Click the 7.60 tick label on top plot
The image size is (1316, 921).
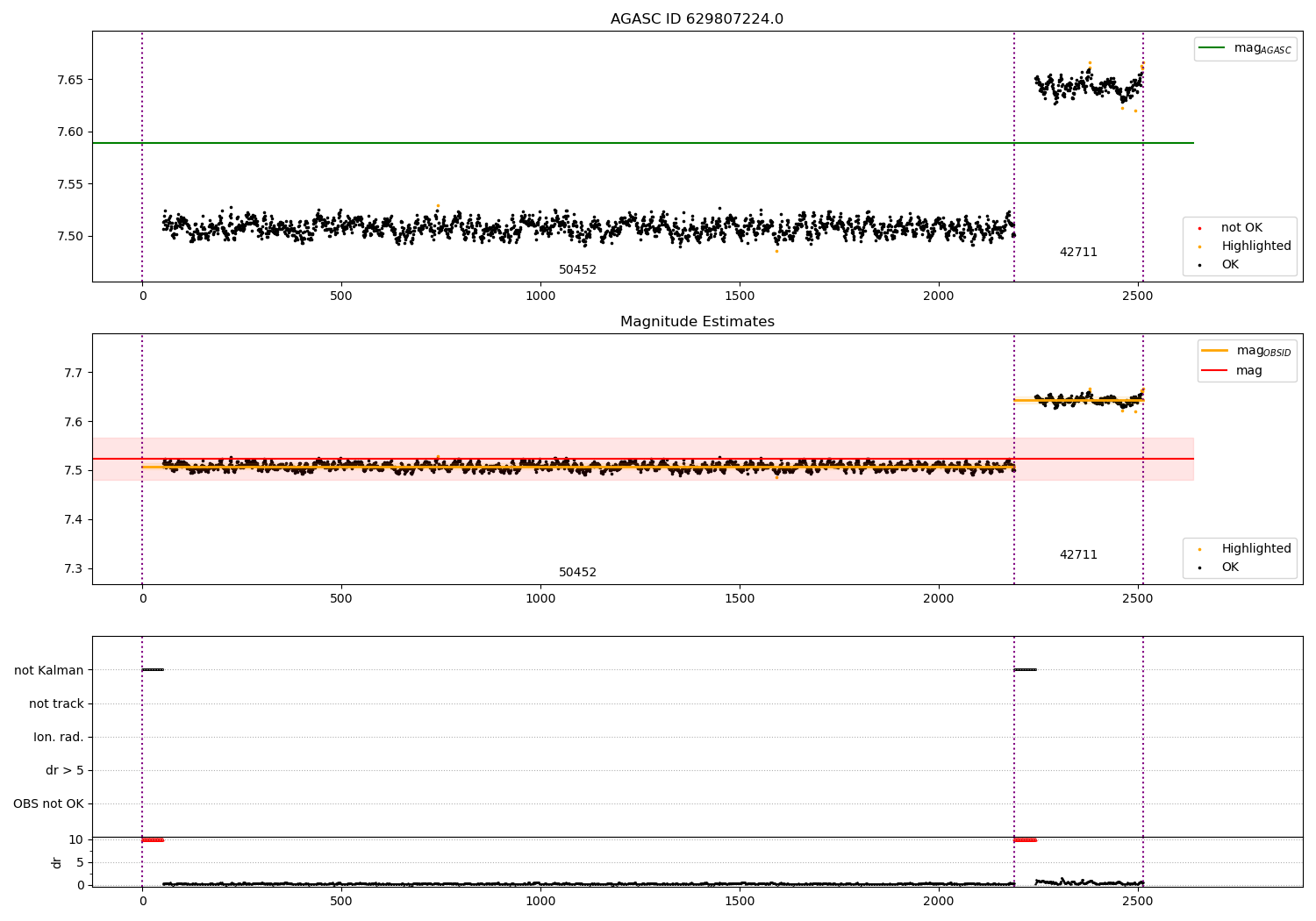pos(70,132)
